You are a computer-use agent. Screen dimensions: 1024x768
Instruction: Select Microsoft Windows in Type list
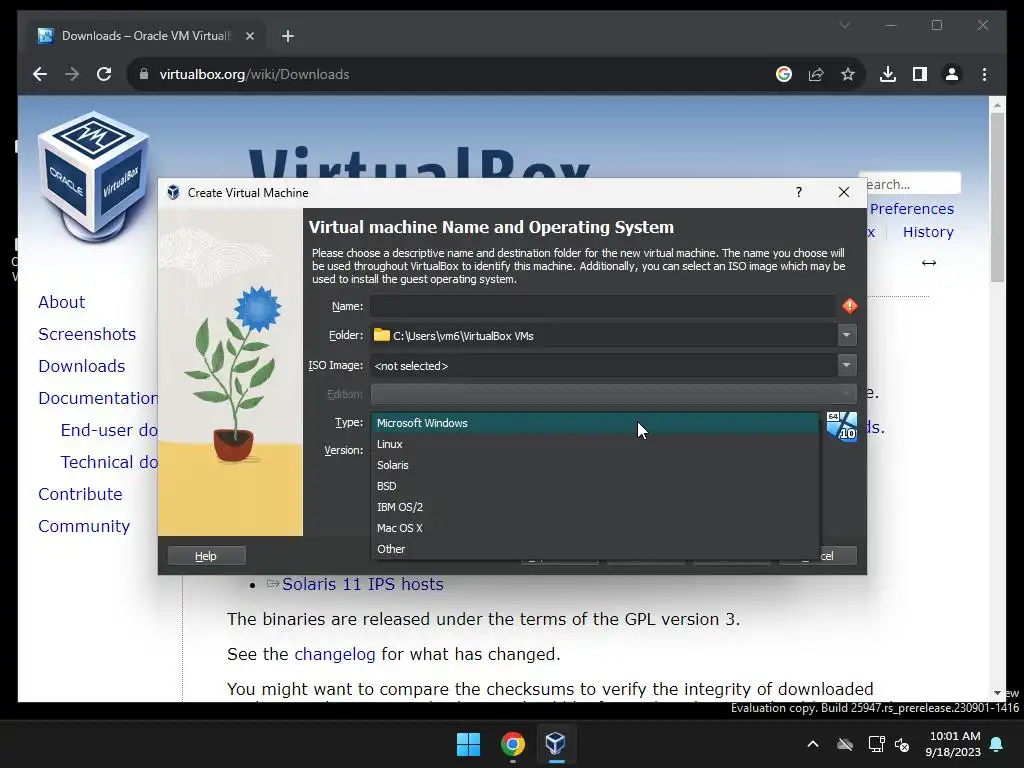[595, 423]
